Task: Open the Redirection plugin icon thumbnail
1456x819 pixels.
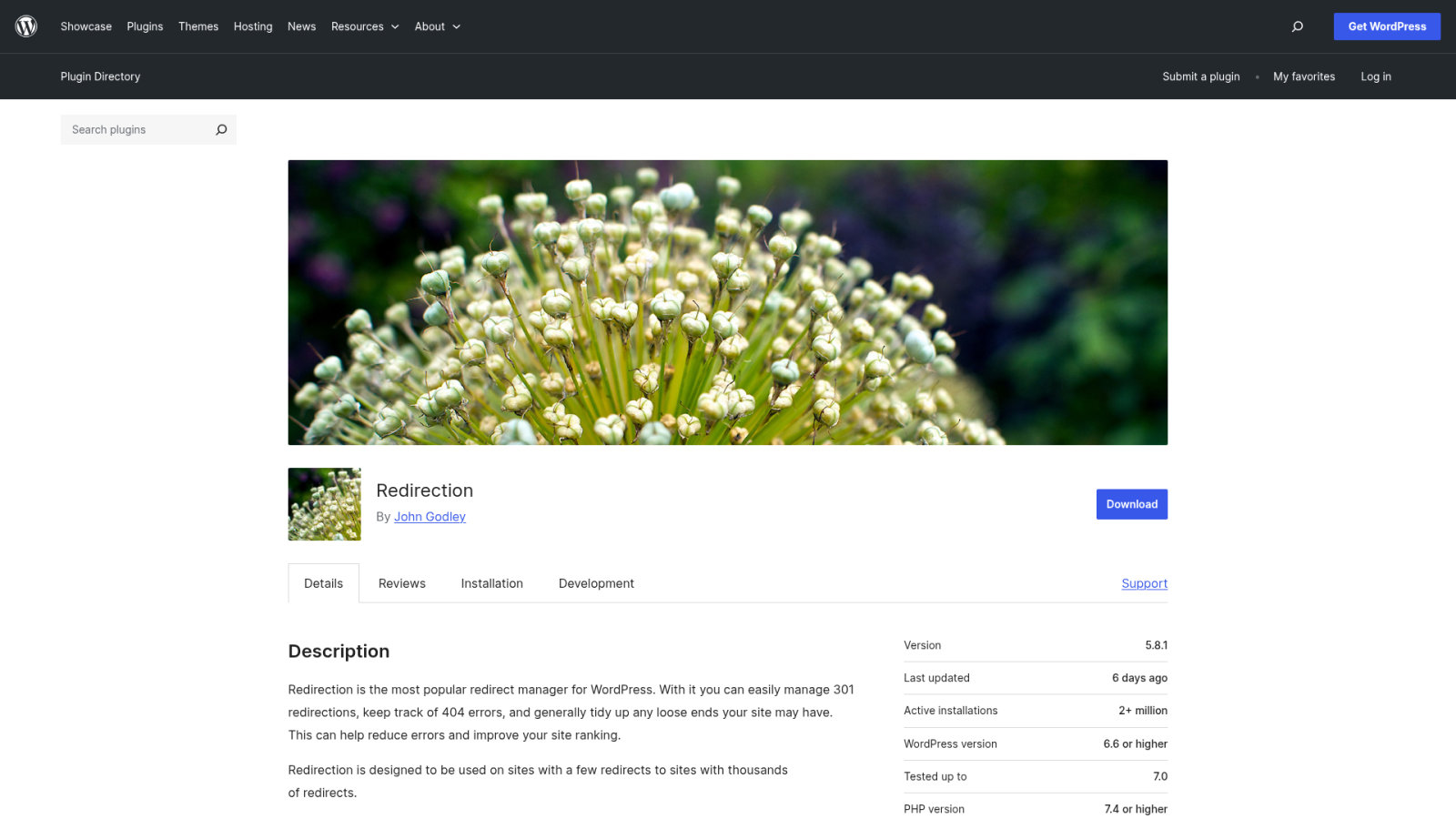Action: click(x=324, y=504)
